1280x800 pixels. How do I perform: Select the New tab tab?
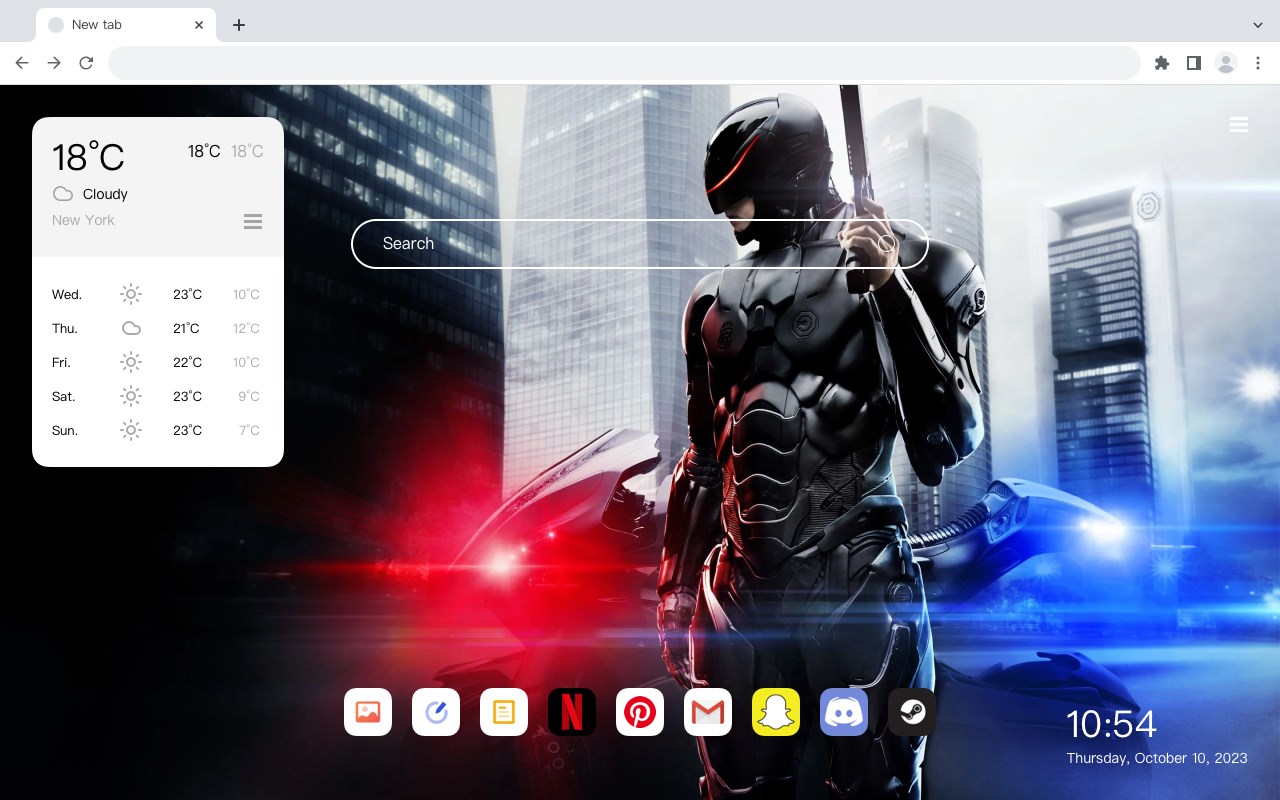[126, 25]
